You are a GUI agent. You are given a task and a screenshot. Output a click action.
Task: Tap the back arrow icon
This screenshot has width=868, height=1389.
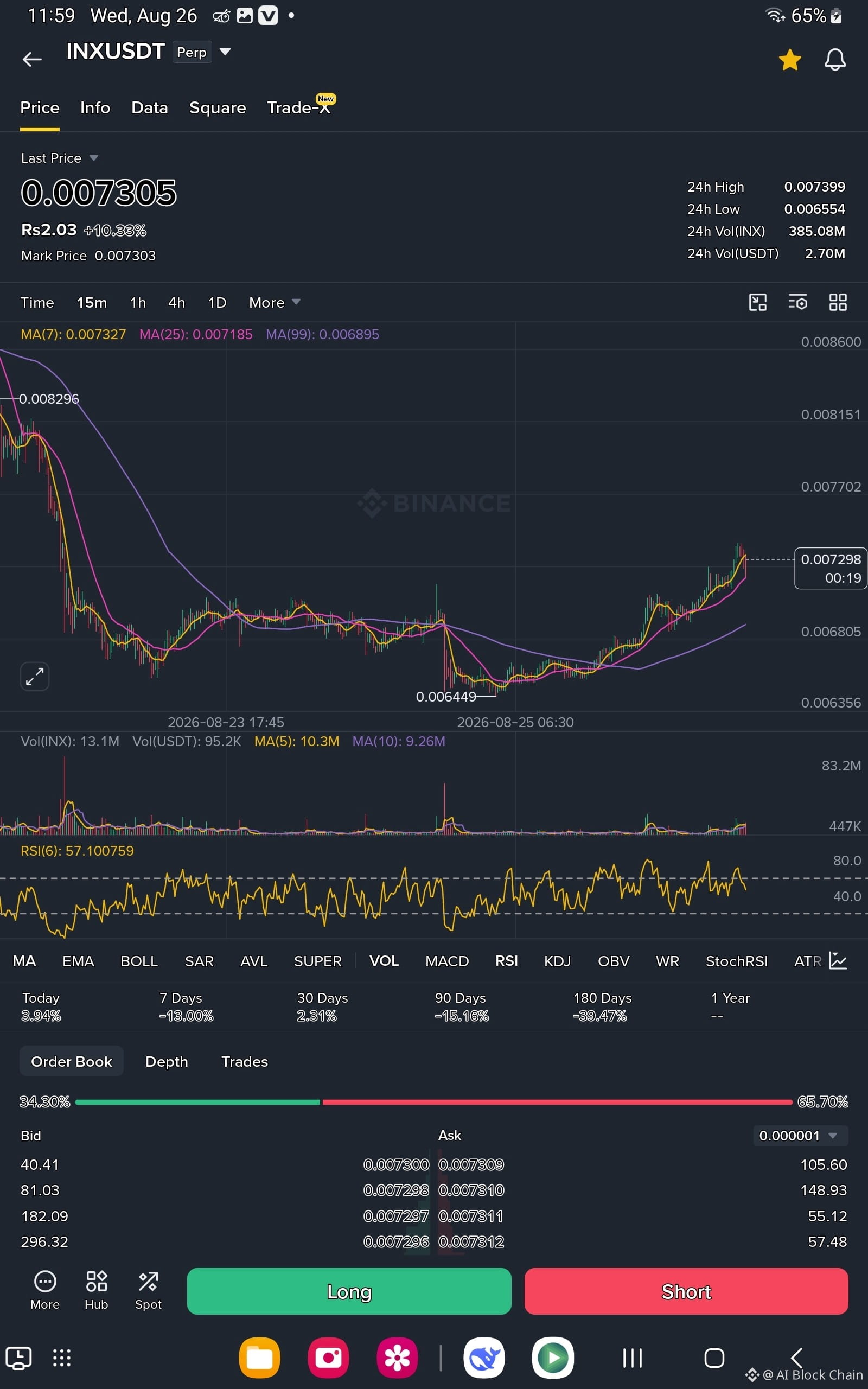[x=32, y=59]
